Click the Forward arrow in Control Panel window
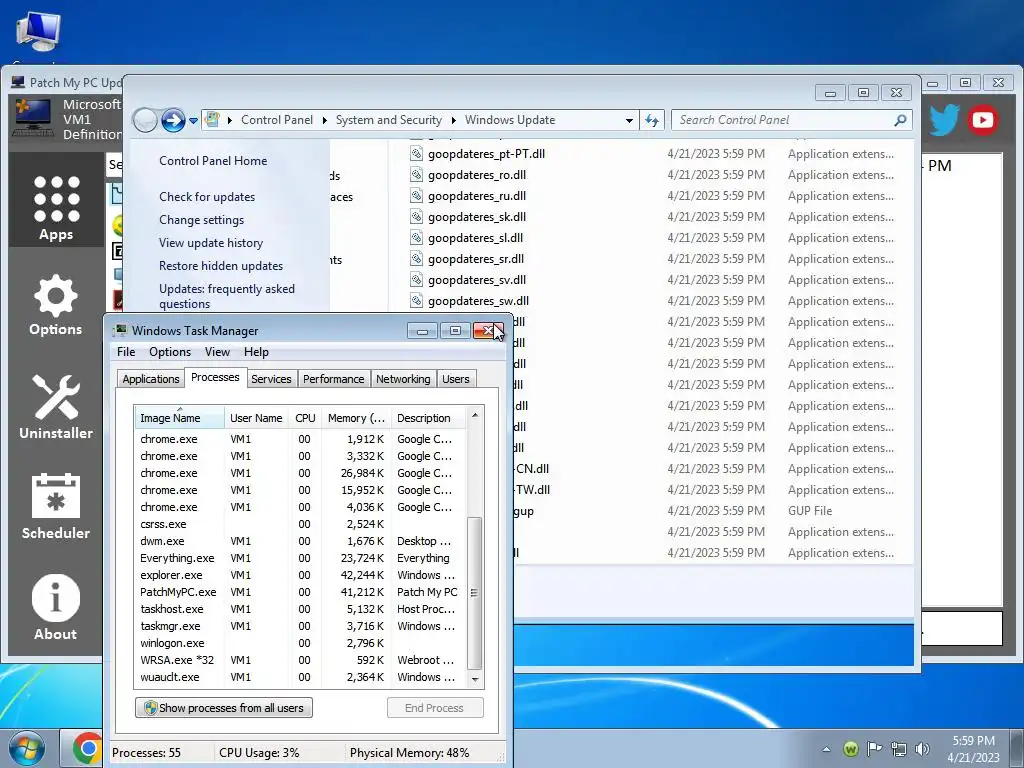Screen dimensions: 1024x768 coord(172,120)
